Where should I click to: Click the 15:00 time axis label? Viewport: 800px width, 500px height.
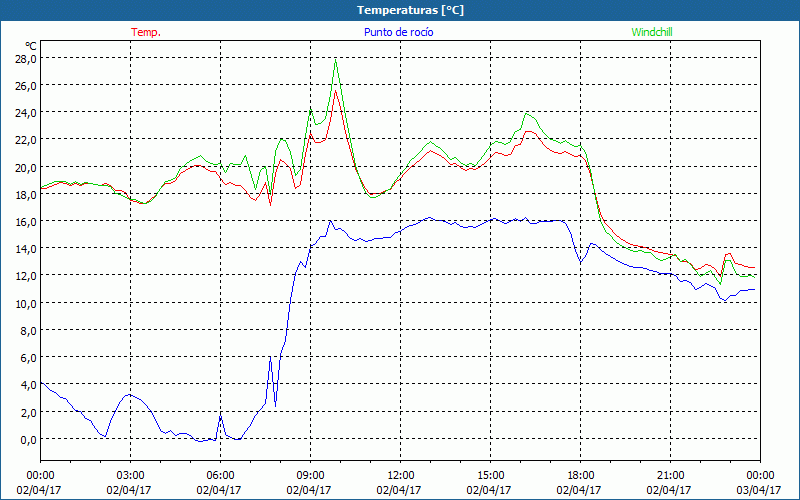[490, 476]
